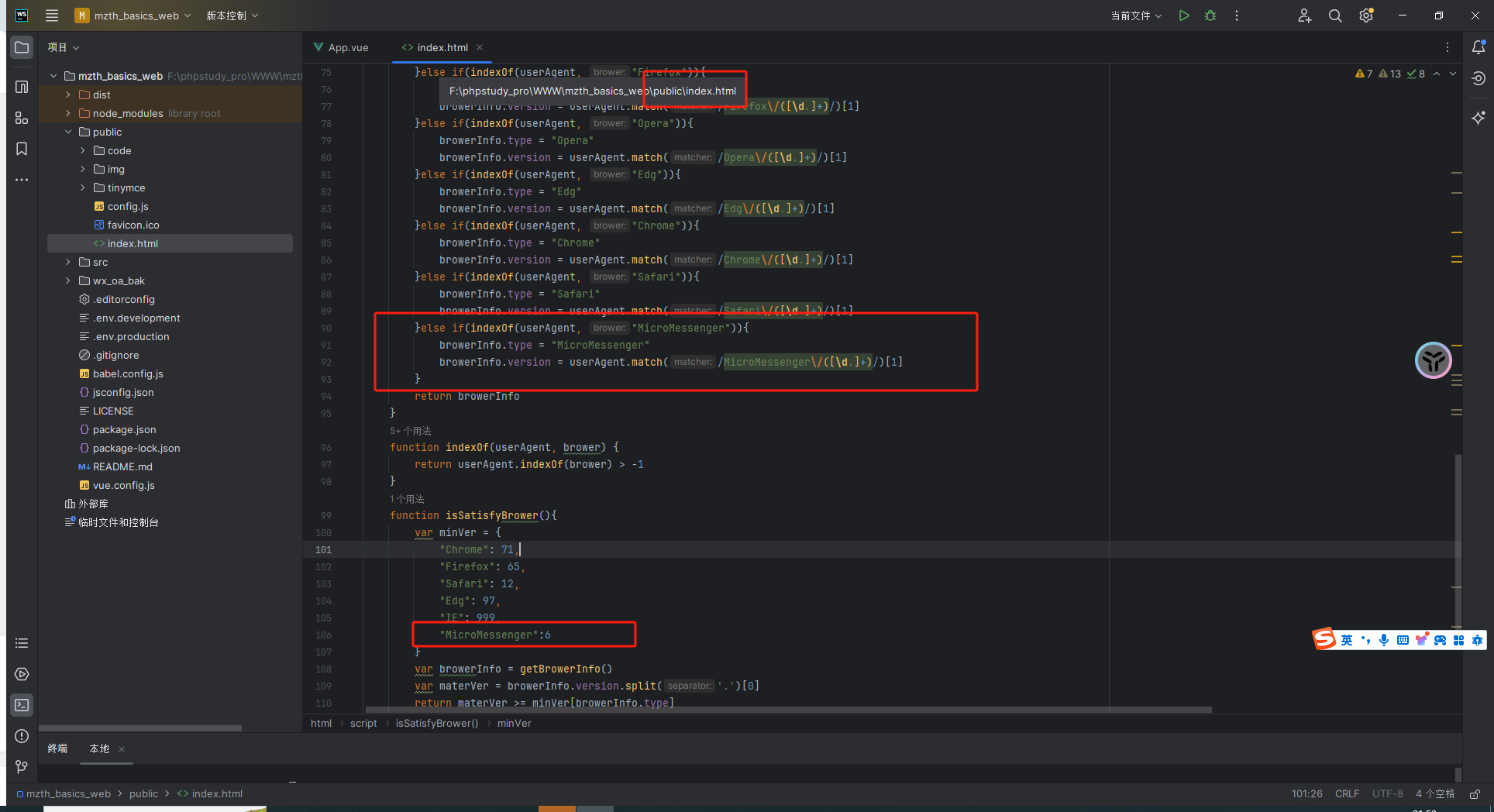Open line separator CRLF selector
The width and height of the screenshot is (1494, 812).
[x=1347, y=794]
